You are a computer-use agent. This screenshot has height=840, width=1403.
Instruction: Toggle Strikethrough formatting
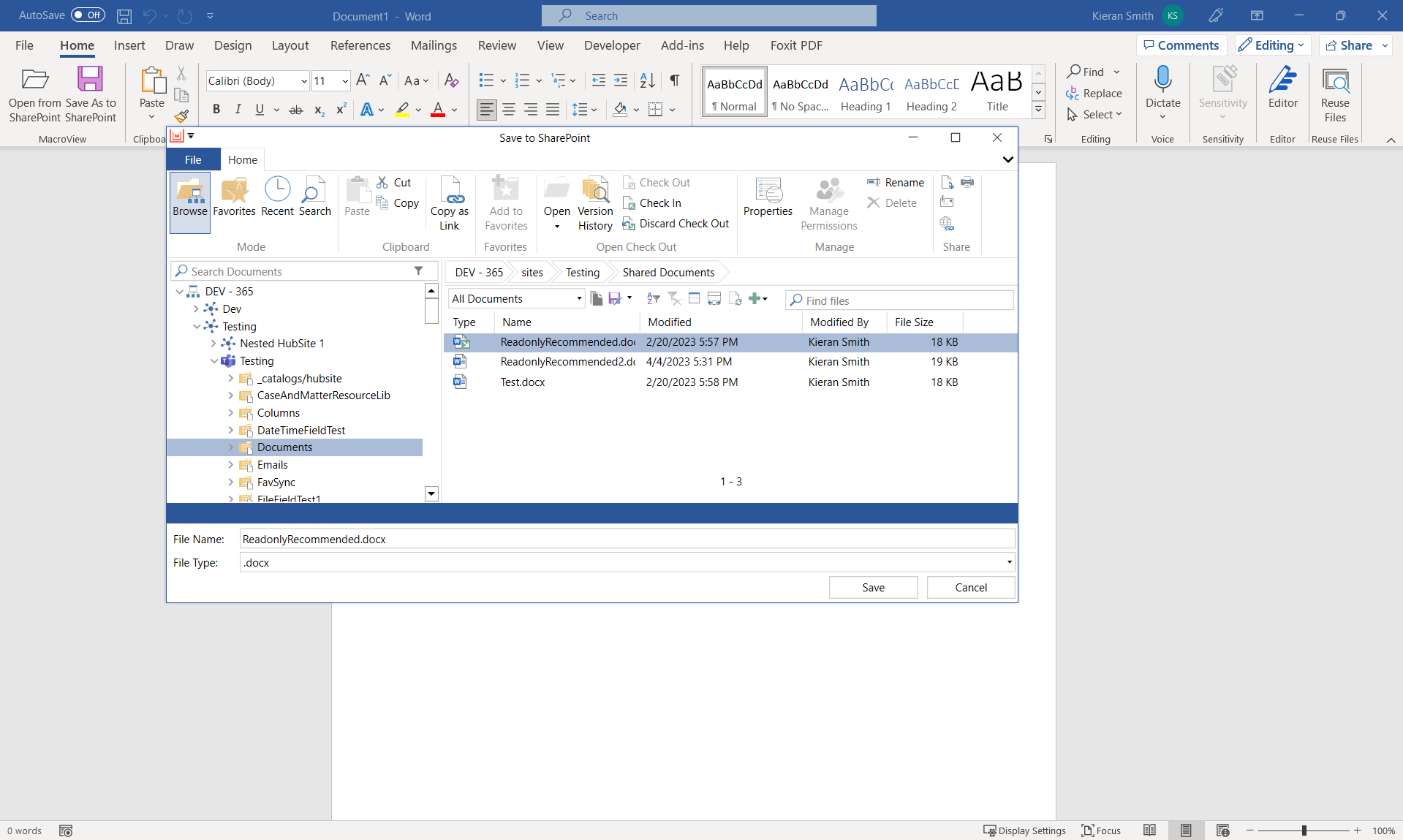[x=296, y=110]
